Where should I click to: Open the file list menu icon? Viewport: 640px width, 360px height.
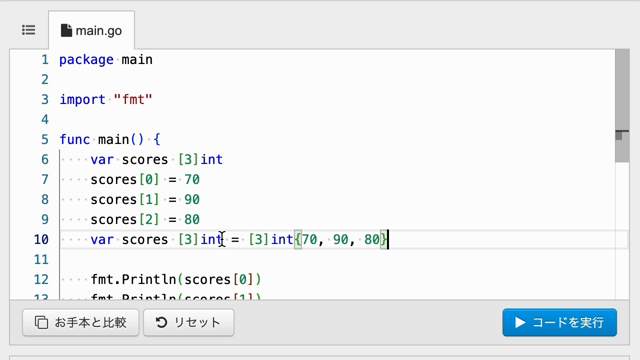29,30
